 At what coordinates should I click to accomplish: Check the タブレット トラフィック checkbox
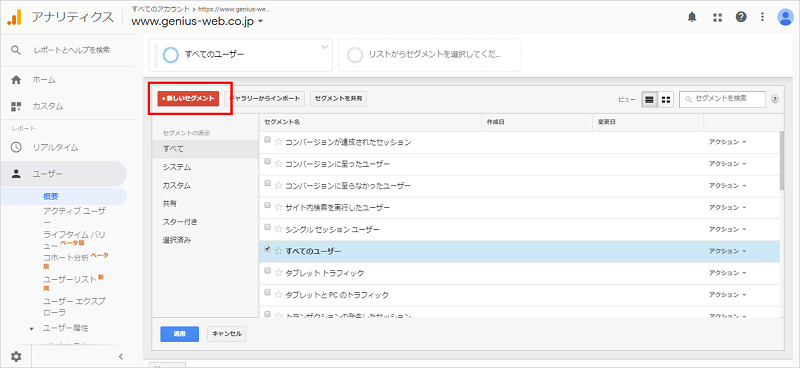coord(267,271)
